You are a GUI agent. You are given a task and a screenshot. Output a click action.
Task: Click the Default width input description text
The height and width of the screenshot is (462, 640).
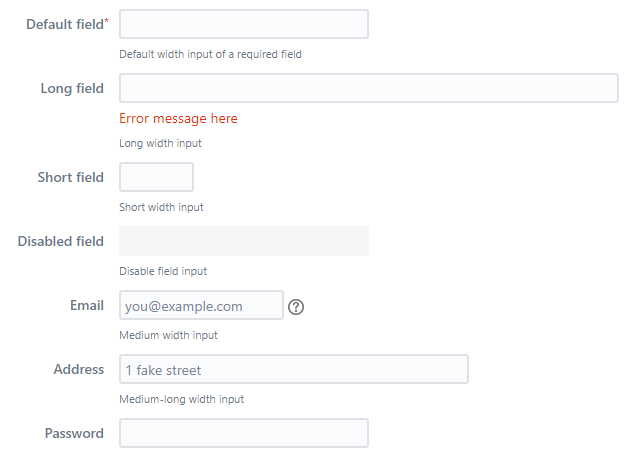click(211, 54)
